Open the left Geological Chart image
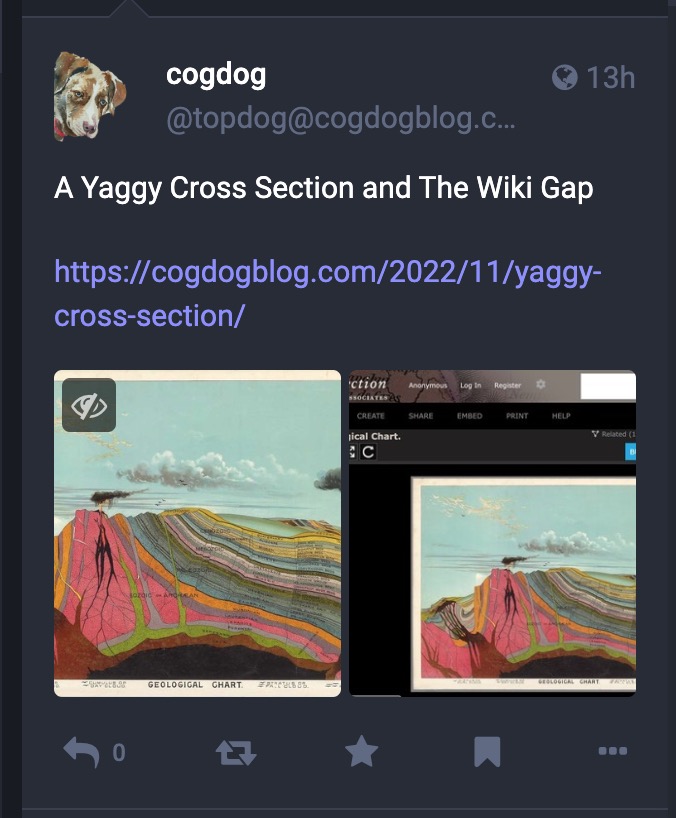Screen dimensions: 676x818 point(198,533)
